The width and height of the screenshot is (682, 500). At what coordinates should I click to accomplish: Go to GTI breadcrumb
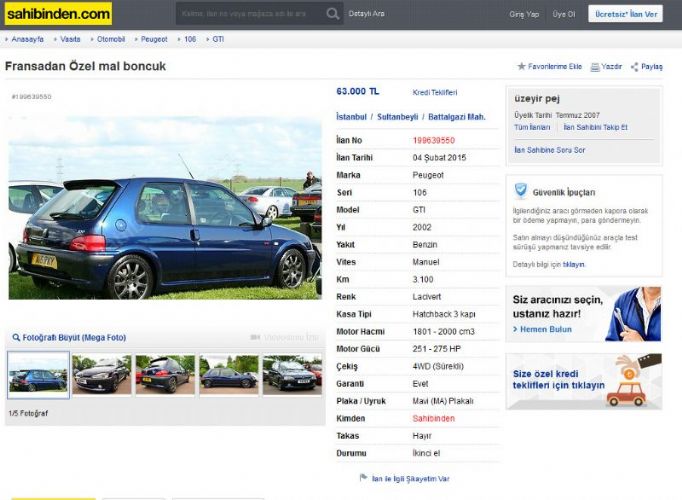coord(218,39)
